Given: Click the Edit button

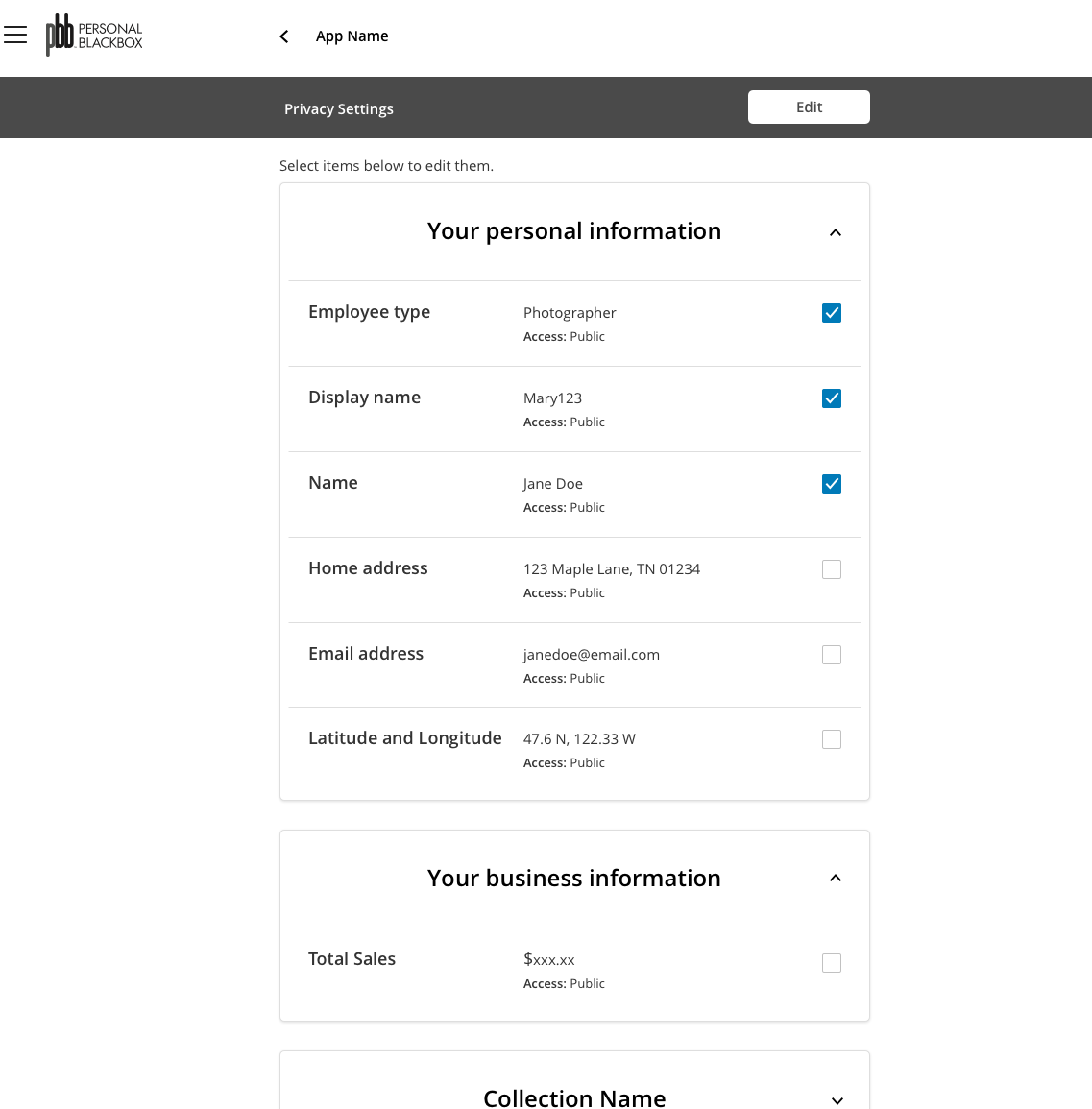Looking at the screenshot, I should pyautogui.click(x=809, y=107).
